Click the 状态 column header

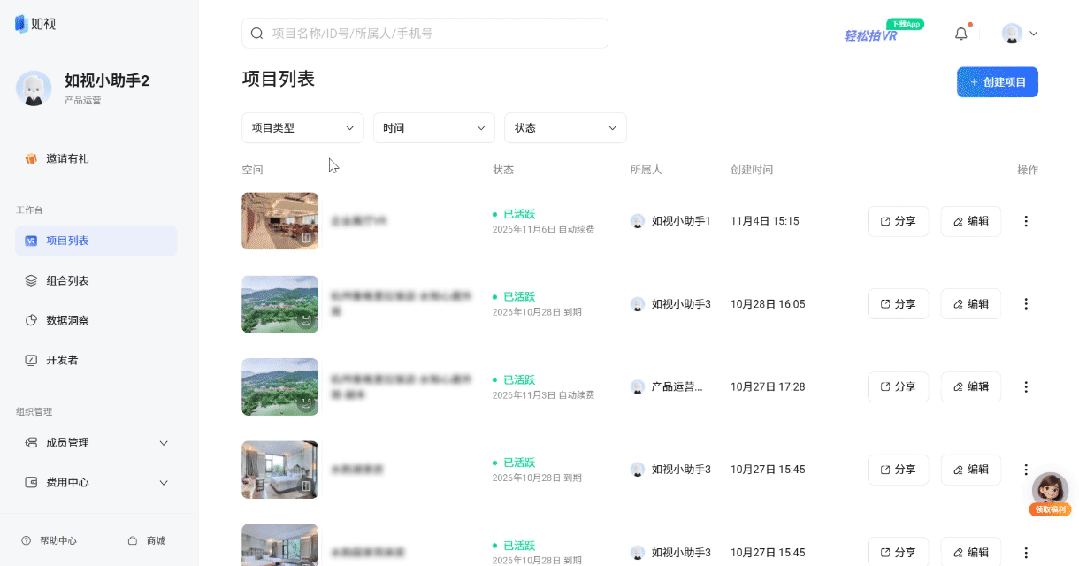[503, 170]
